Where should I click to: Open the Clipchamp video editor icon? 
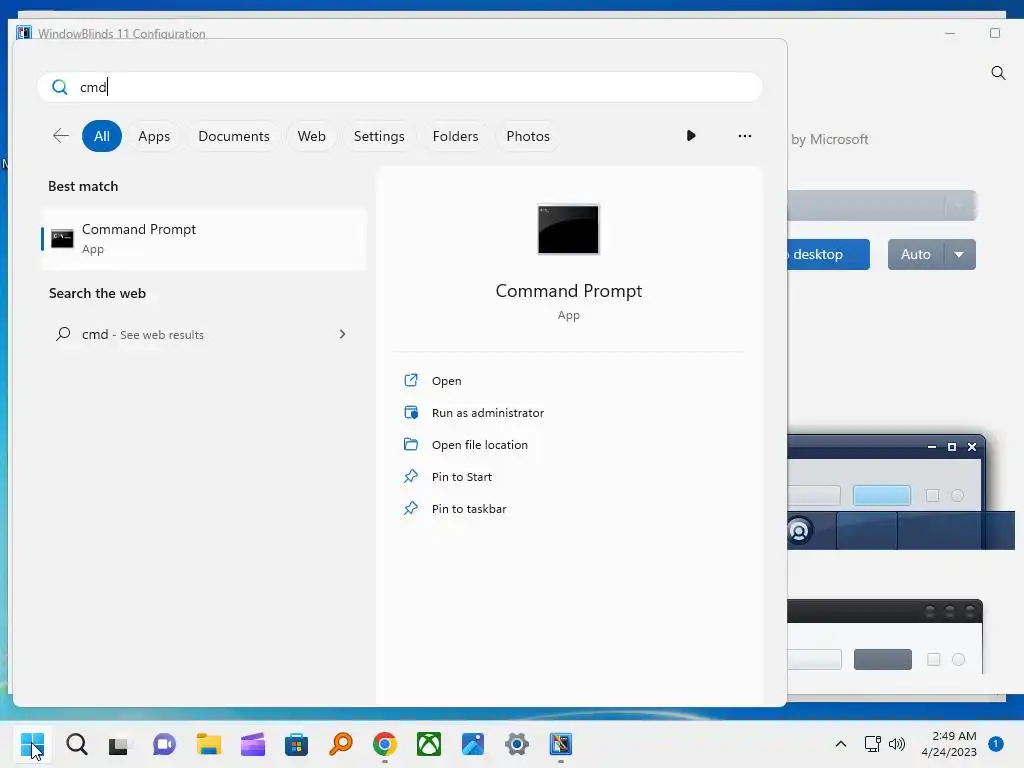[x=253, y=744]
